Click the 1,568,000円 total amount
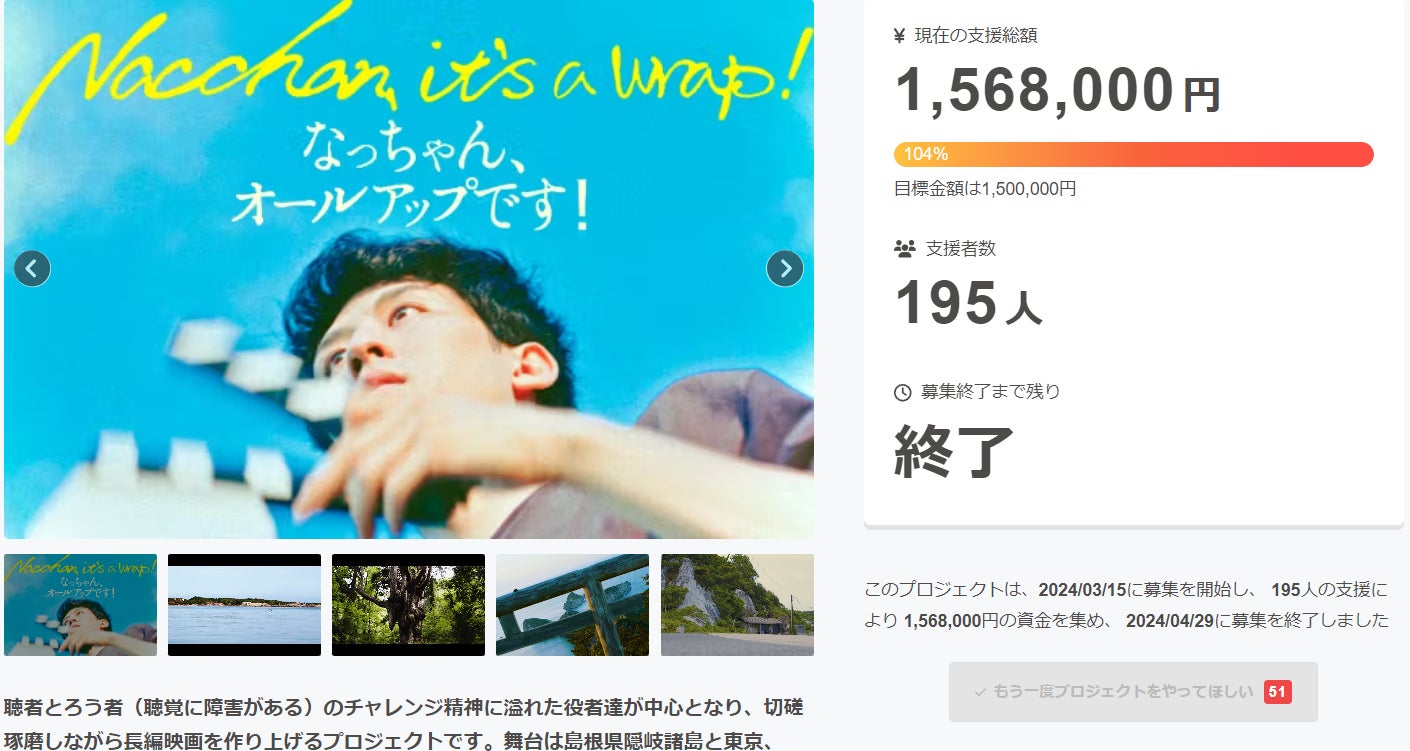Screen dimensions: 1410x751 pos(1057,91)
